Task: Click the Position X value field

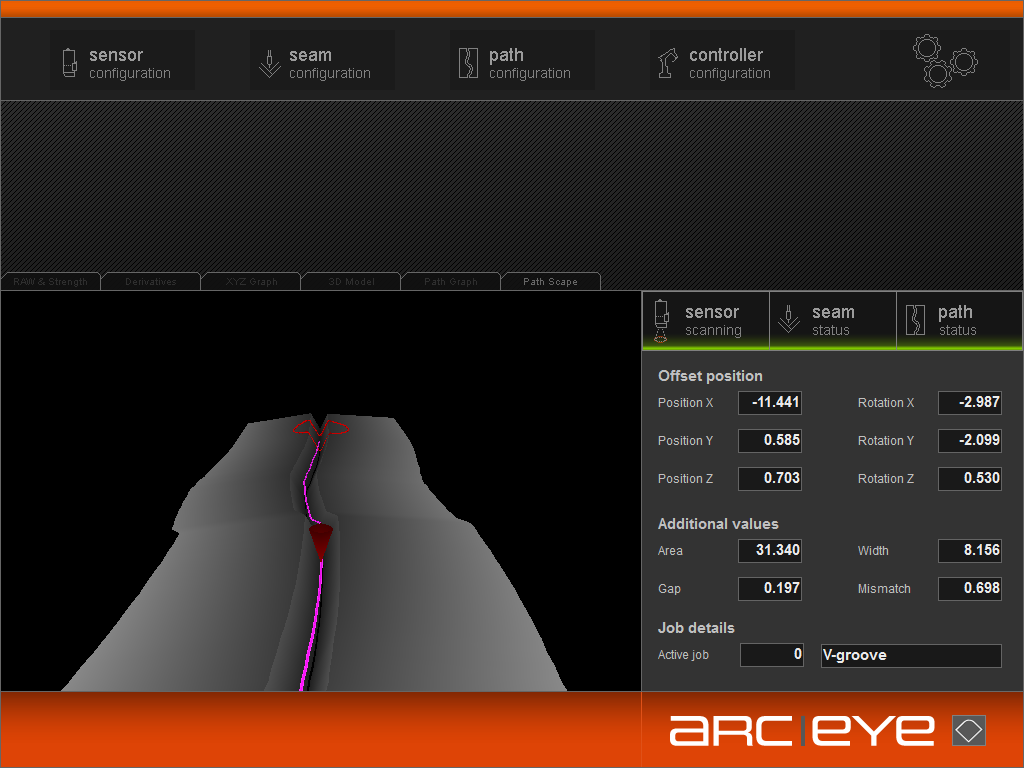Action: tap(770, 403)
